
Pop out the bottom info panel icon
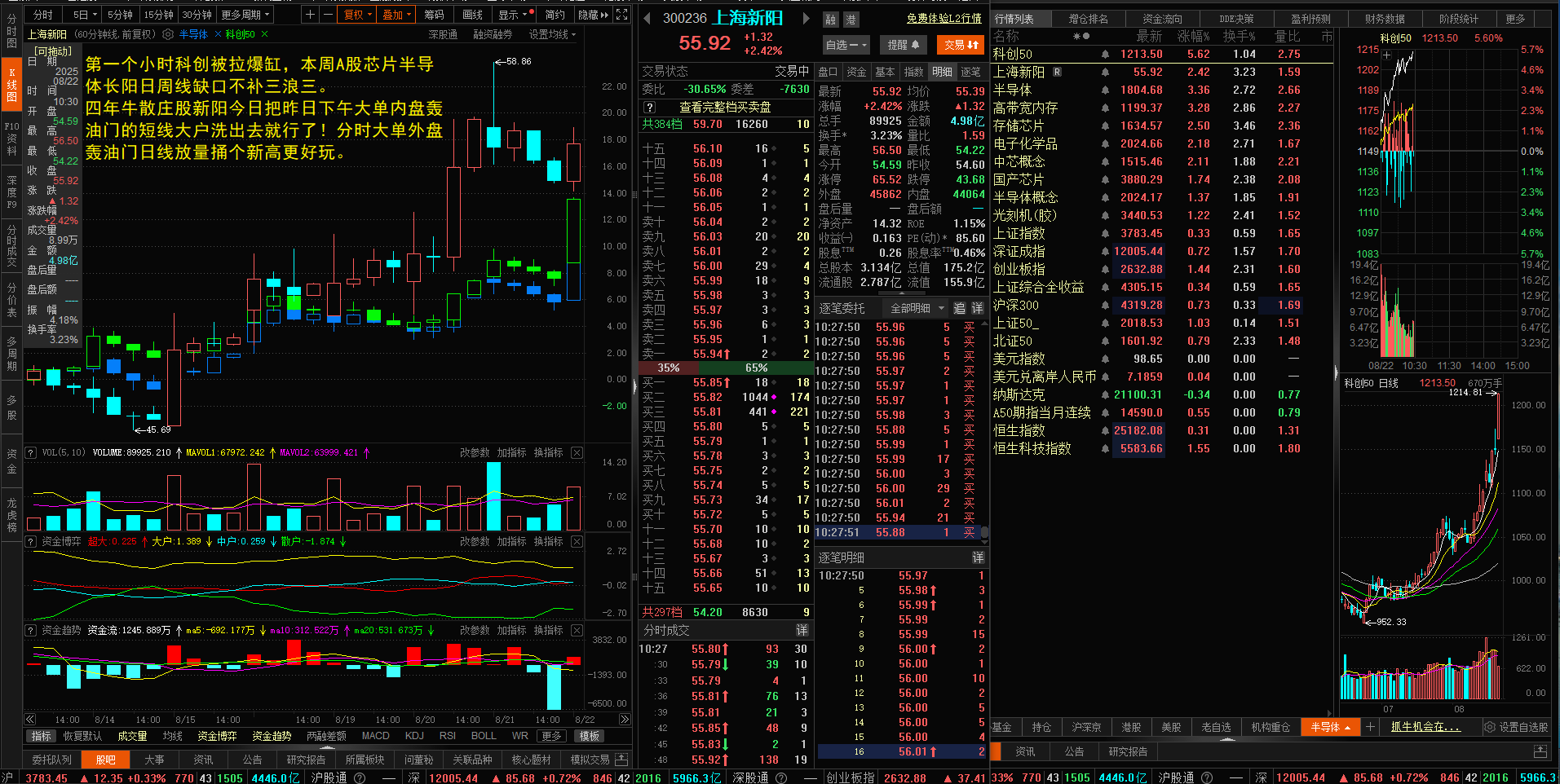621,759
